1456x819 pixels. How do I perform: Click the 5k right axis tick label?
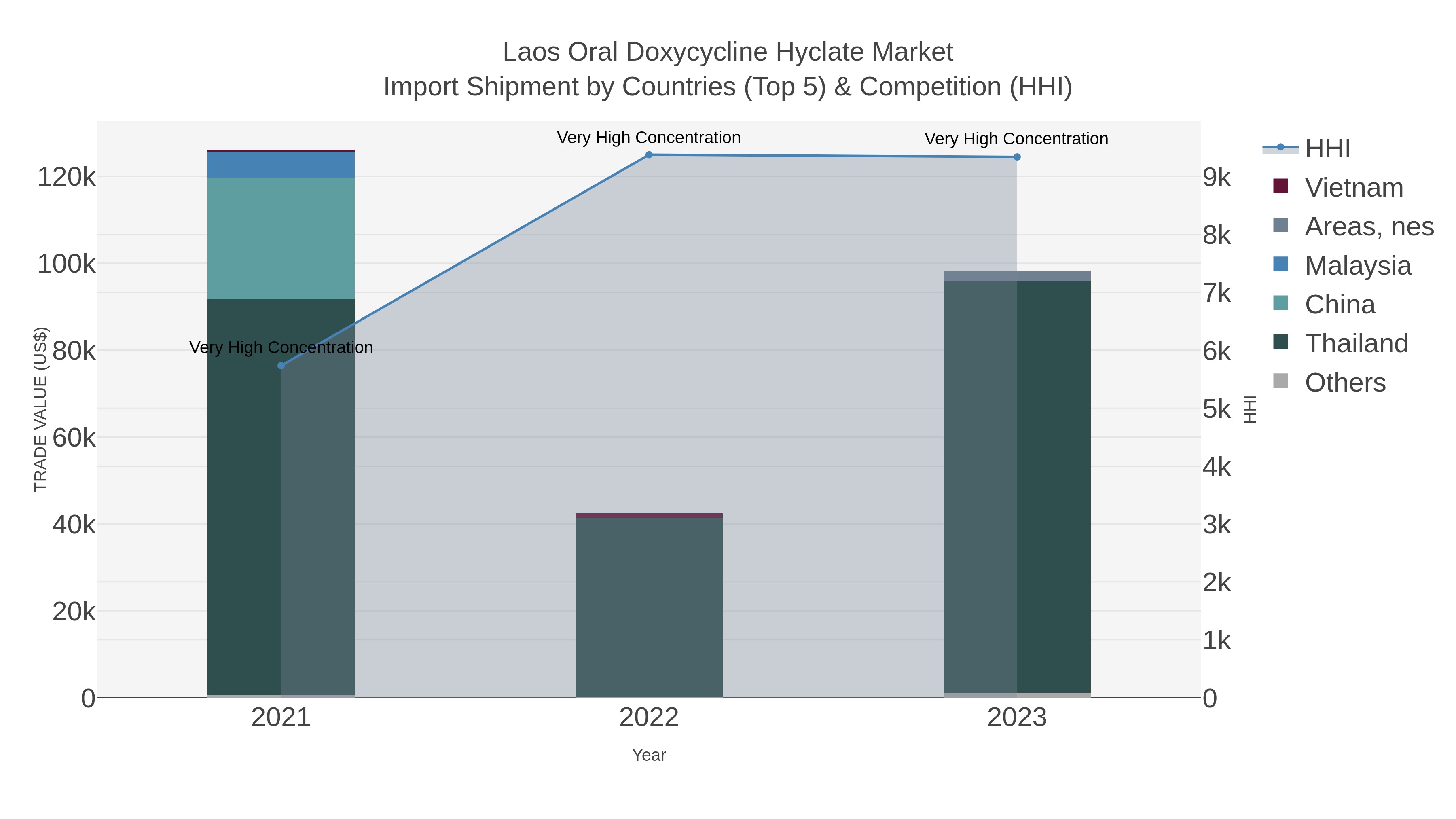pyautogui.click(x=1217, y=408)
